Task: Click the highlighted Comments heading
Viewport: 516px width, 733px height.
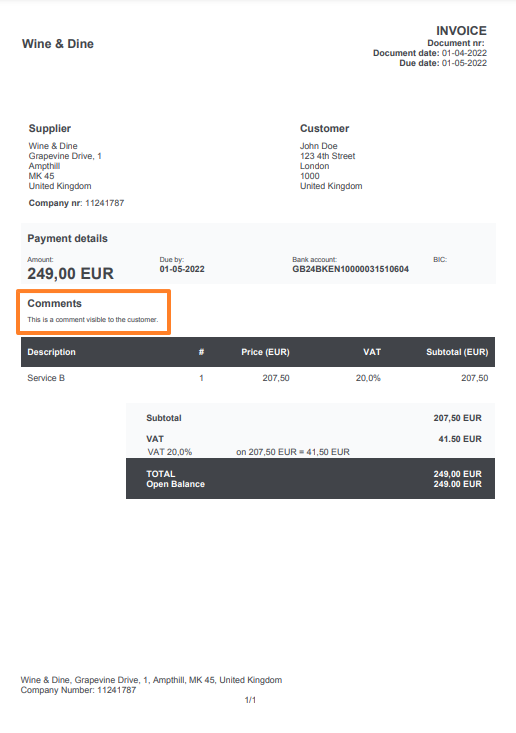Action: pos(54,303)
